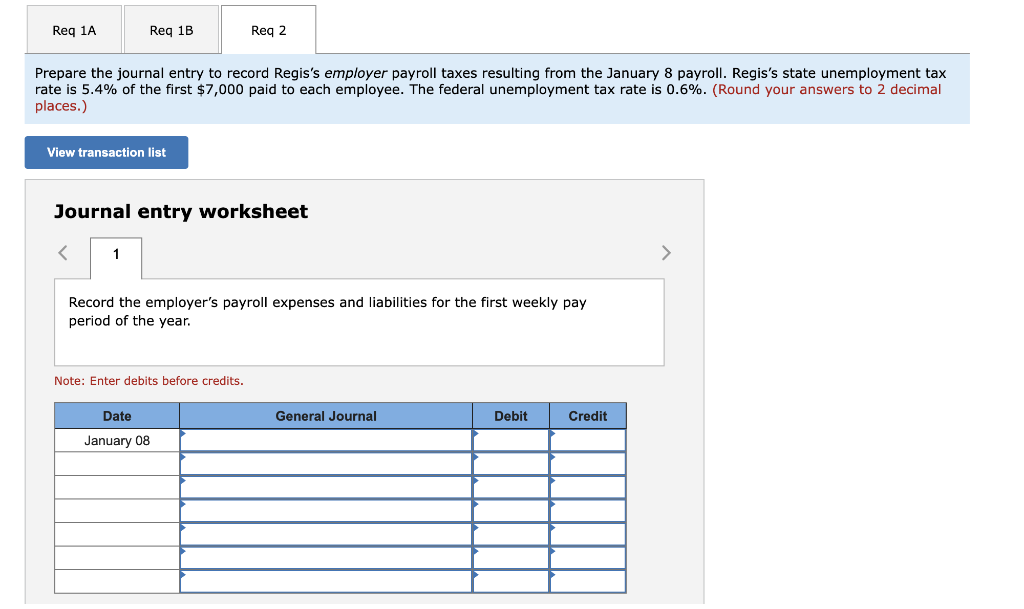Image resolution: width=1024 pixels, height=609 pixels.
Task: Click the View transaction list button
Action: [106, 152]
